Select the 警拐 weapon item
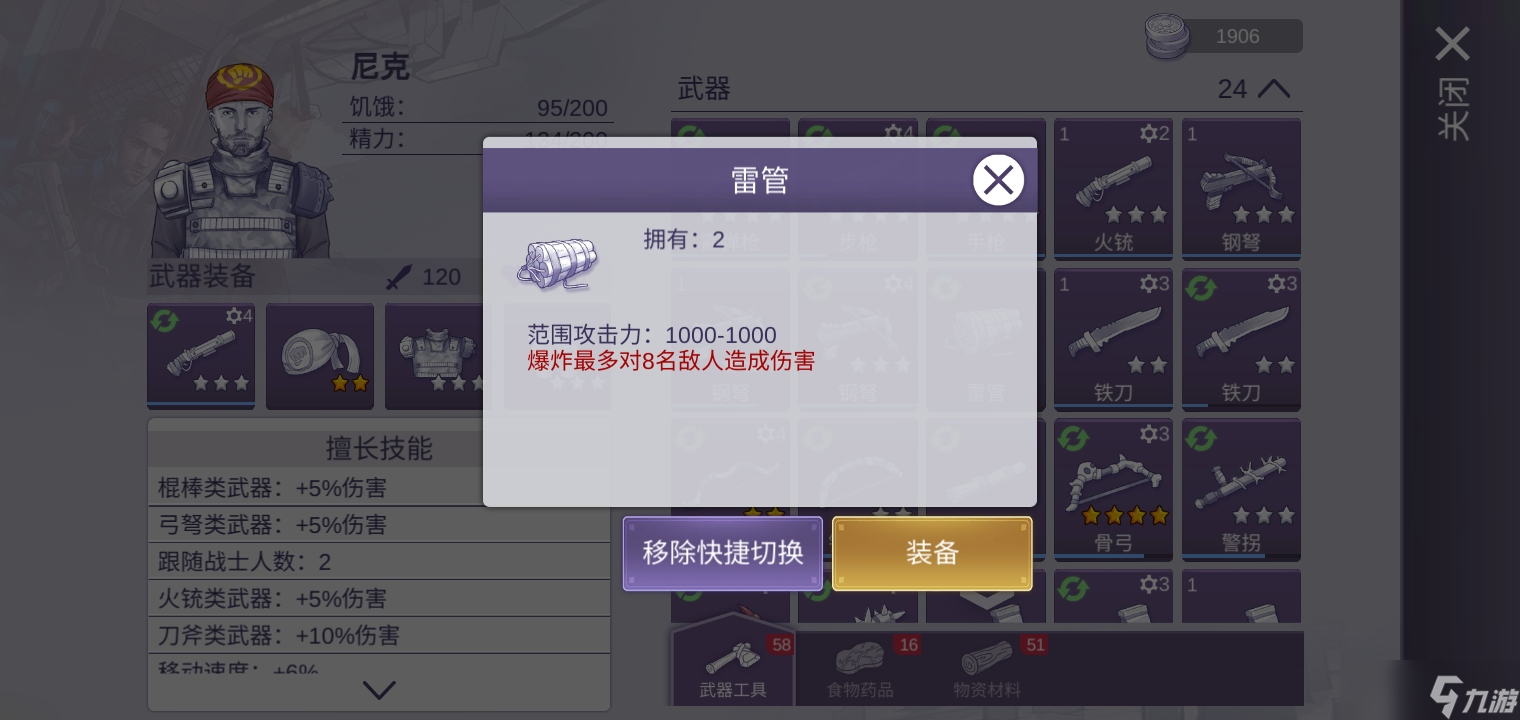 [x=1241, y=490]
